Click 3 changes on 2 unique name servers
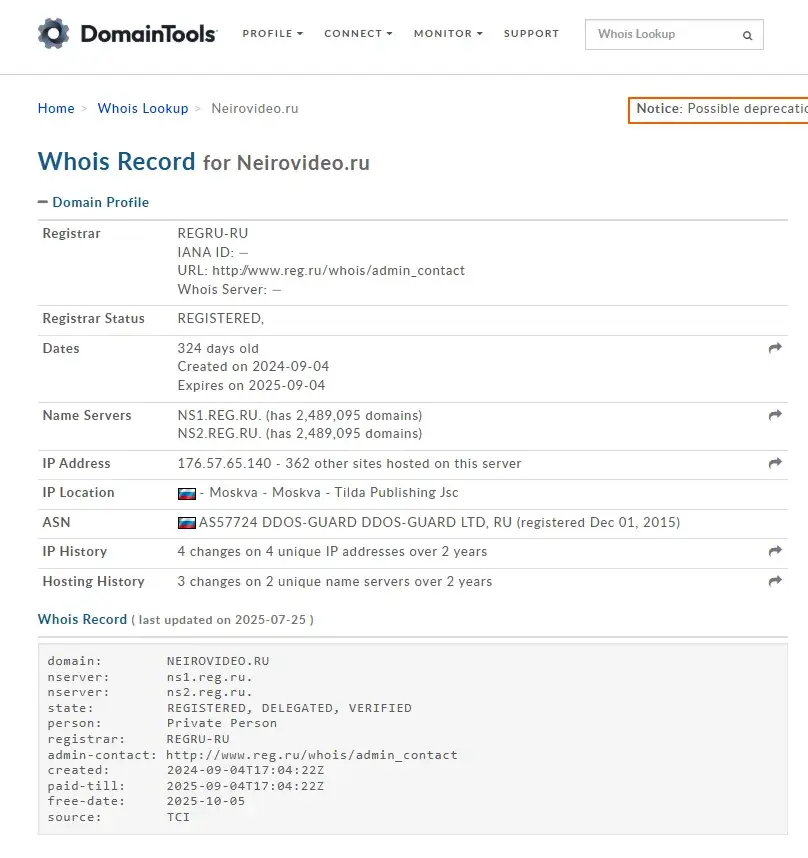This screenshot has height=858, width=808. pos(335,582)
